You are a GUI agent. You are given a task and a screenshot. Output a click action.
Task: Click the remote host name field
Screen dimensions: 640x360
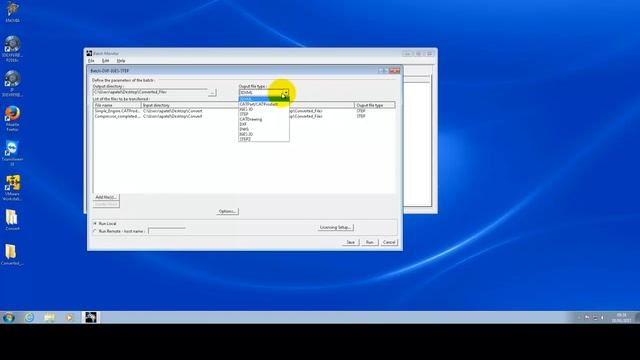167,231
